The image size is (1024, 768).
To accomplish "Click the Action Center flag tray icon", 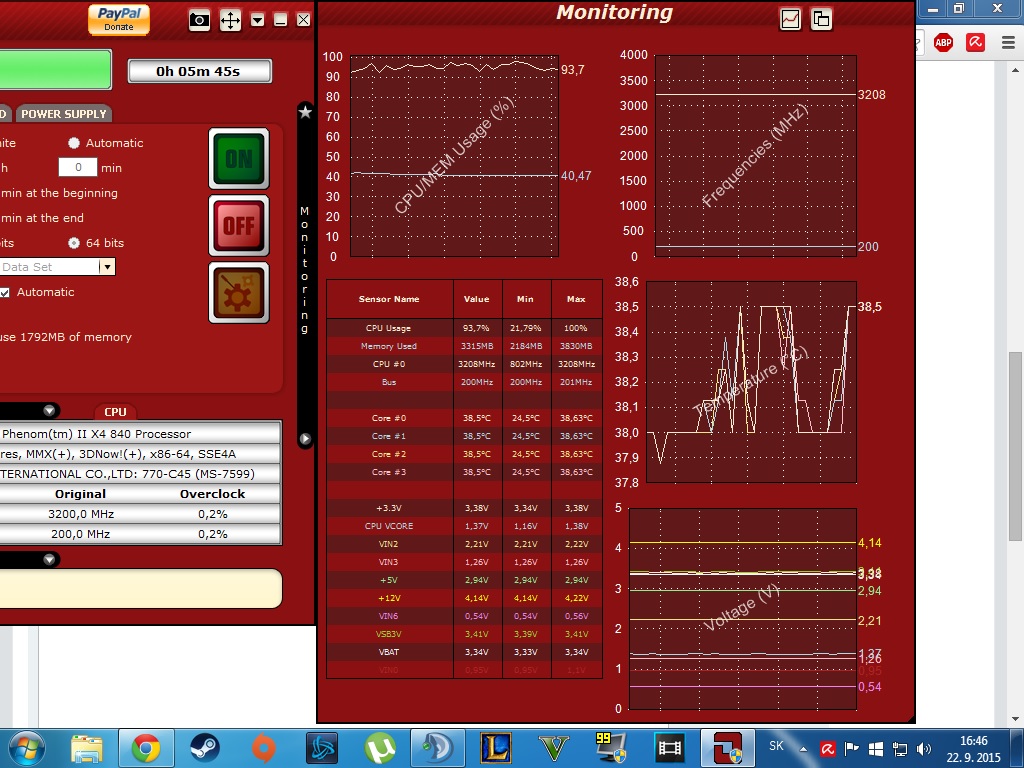I will pyautogui.click(x=852, y=749).
